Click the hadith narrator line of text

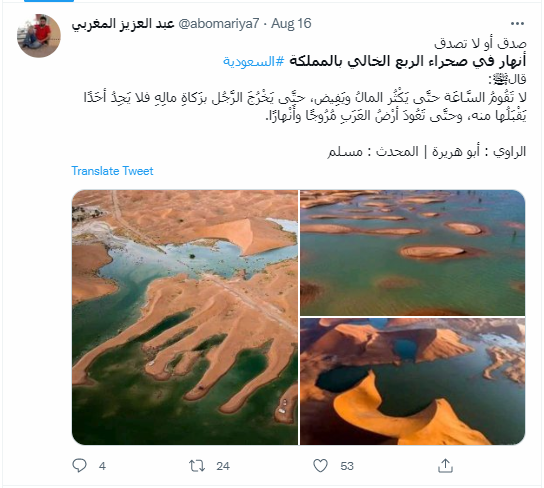click(427, 152)
